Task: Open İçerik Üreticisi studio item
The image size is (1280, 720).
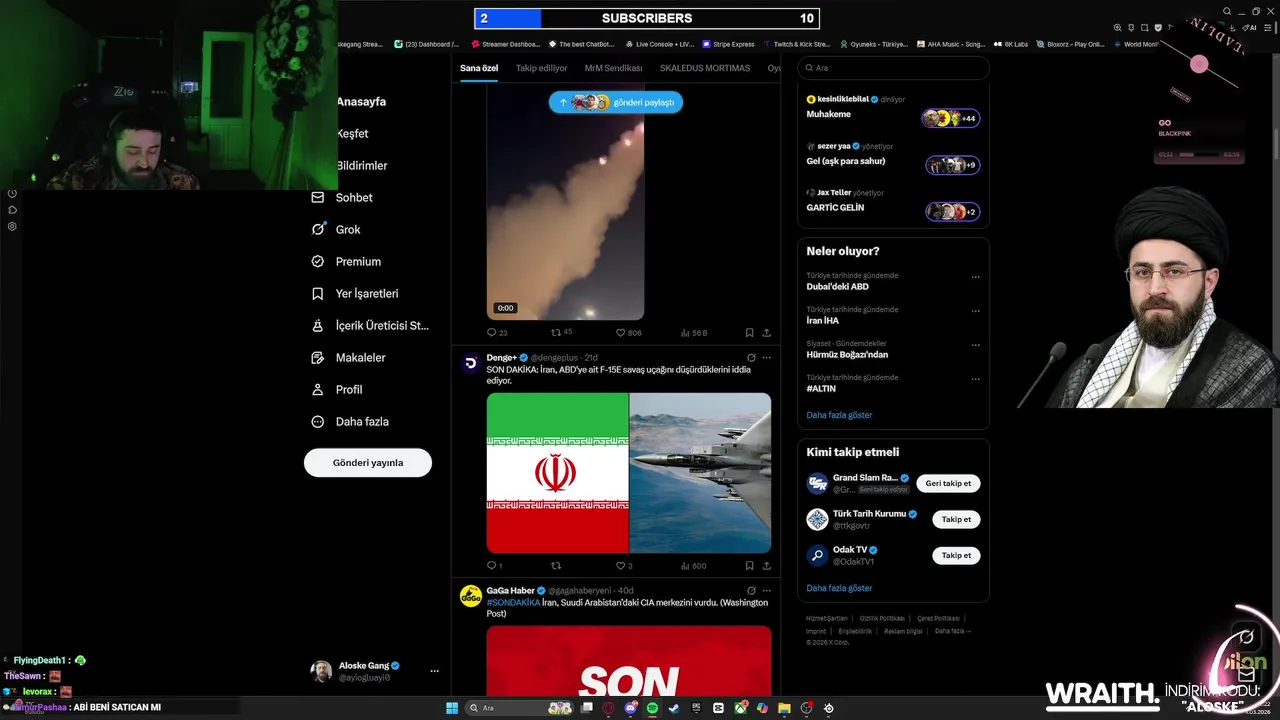Action: (370, 326)
